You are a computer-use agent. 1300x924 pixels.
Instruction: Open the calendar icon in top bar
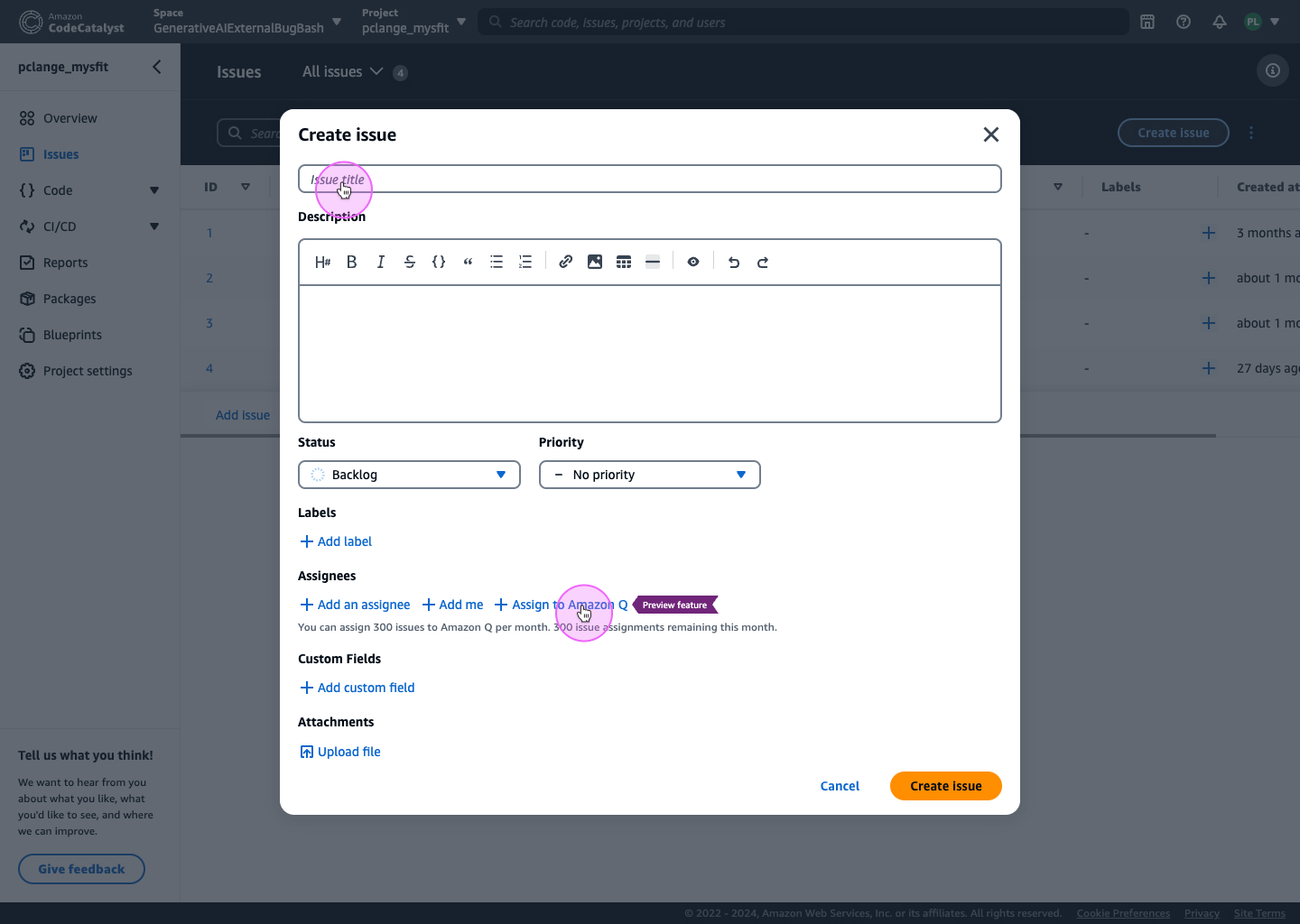click(x=1147, y=22)
